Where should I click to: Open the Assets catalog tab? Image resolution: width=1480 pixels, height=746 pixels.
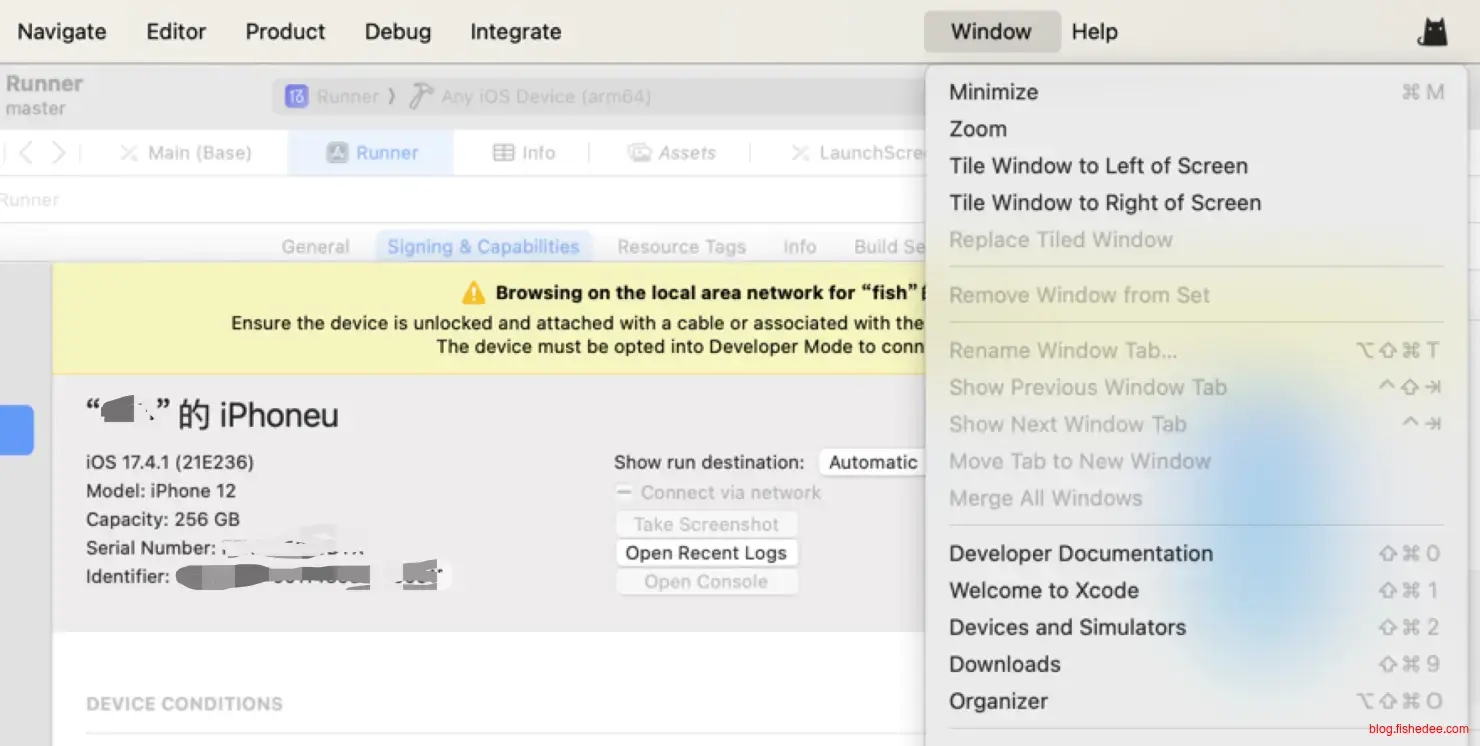pos(672,153)
